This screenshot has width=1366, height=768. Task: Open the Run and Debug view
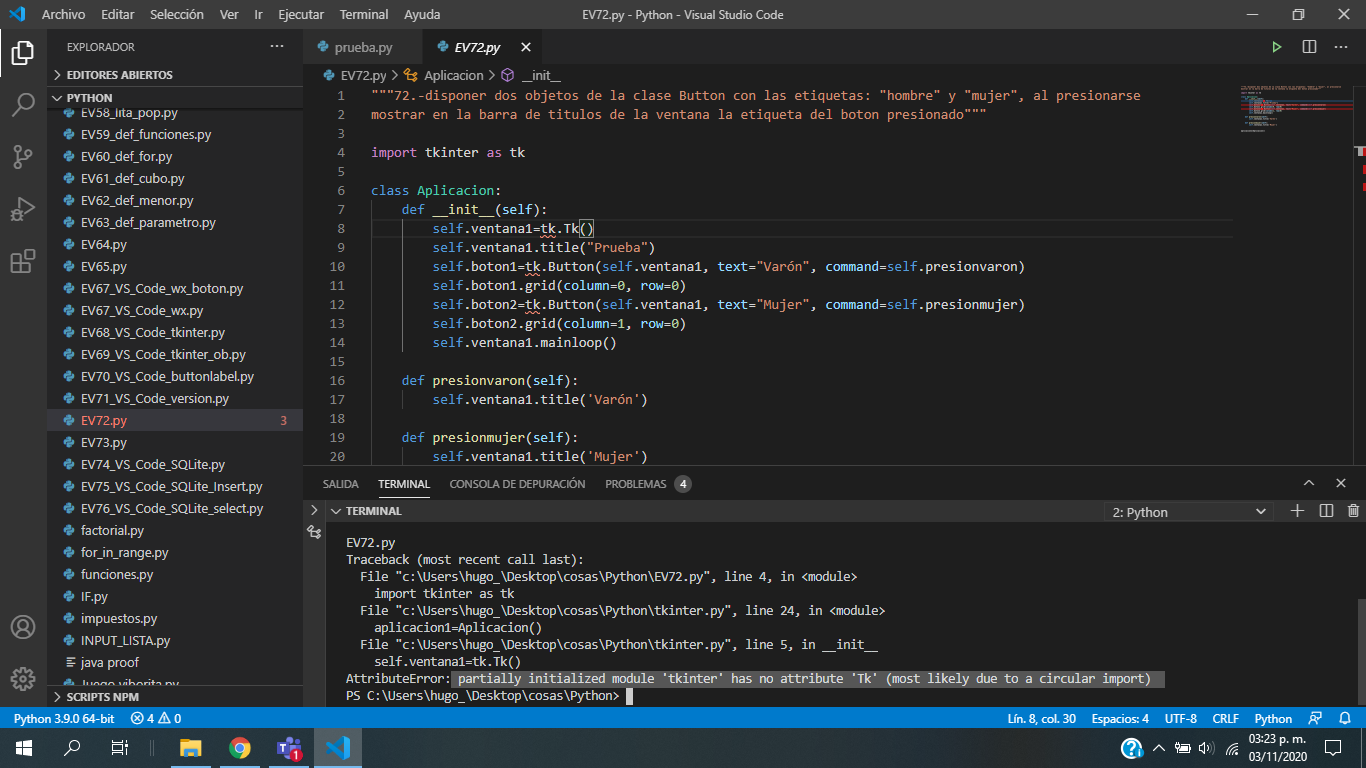tap(23, 209)
